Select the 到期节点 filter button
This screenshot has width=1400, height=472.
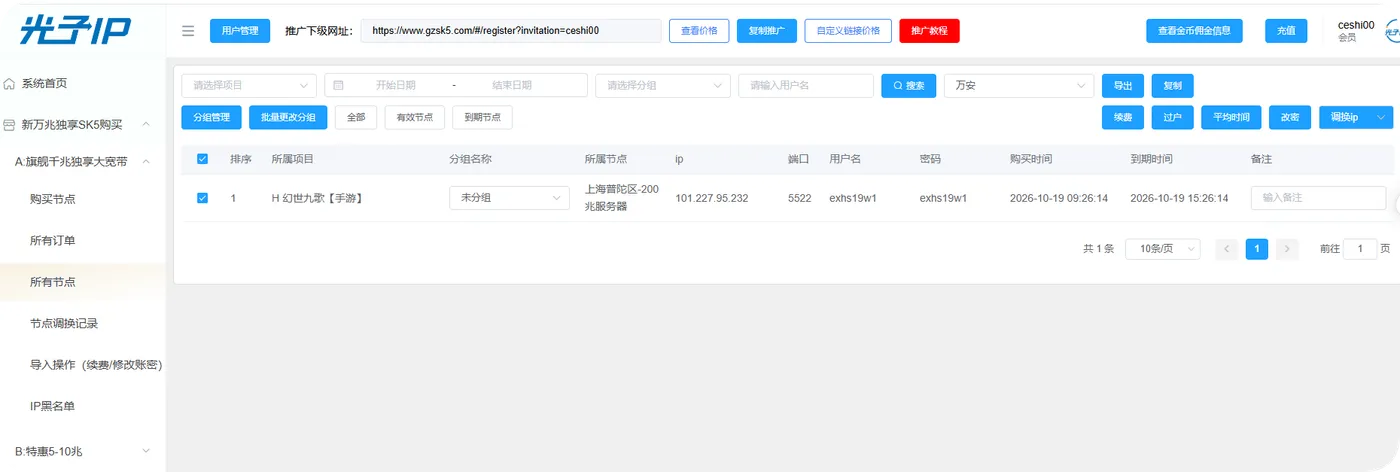(x=483, y=117)
